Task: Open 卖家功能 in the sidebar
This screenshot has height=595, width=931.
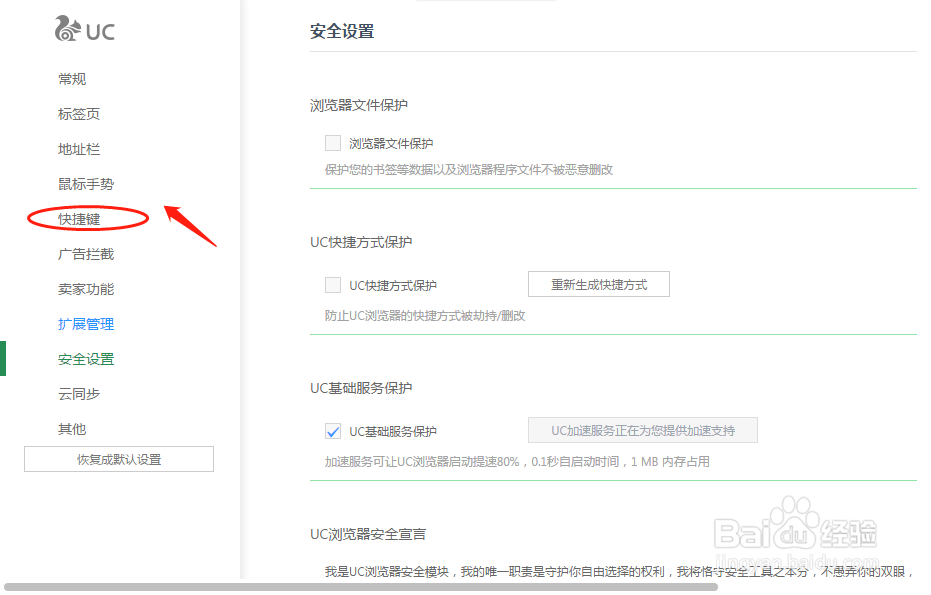Action: pos(86,289)
